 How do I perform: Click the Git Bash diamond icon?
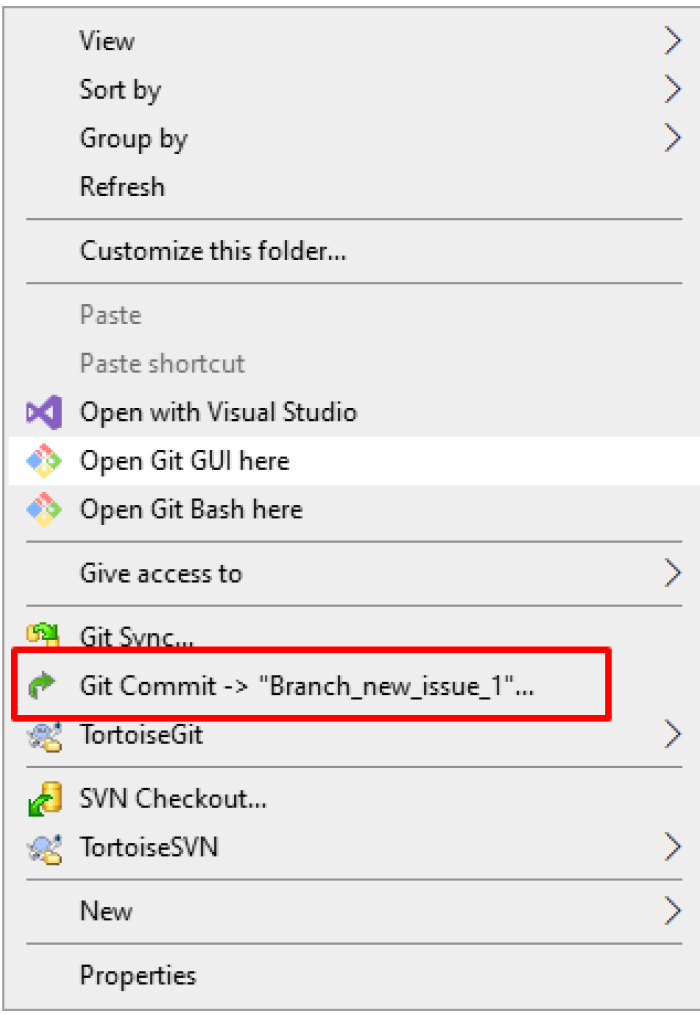pyautogui.click(x=44, y=509)
